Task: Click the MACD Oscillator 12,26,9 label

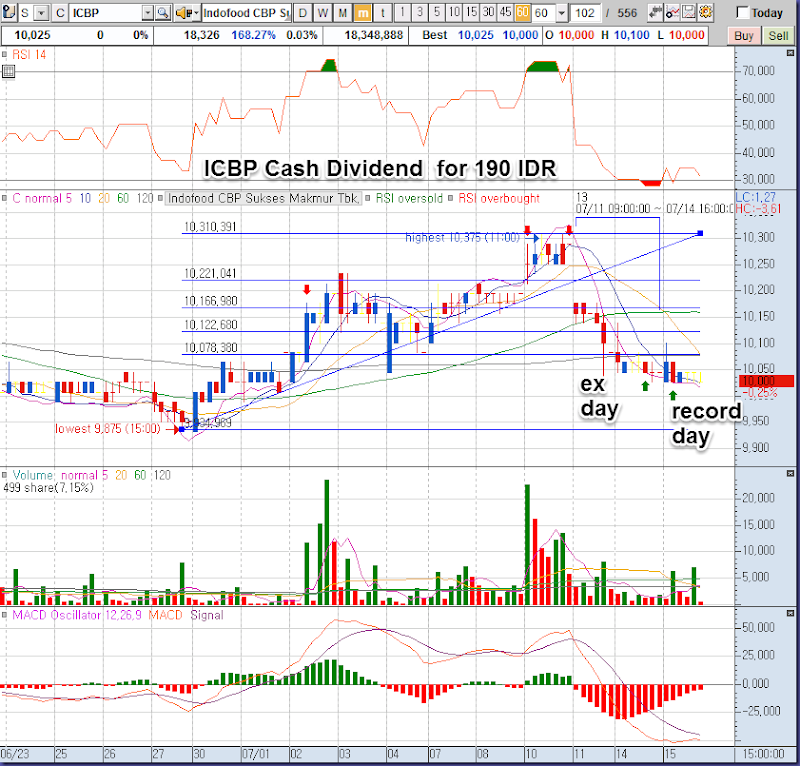Action: tap(77, 615)
